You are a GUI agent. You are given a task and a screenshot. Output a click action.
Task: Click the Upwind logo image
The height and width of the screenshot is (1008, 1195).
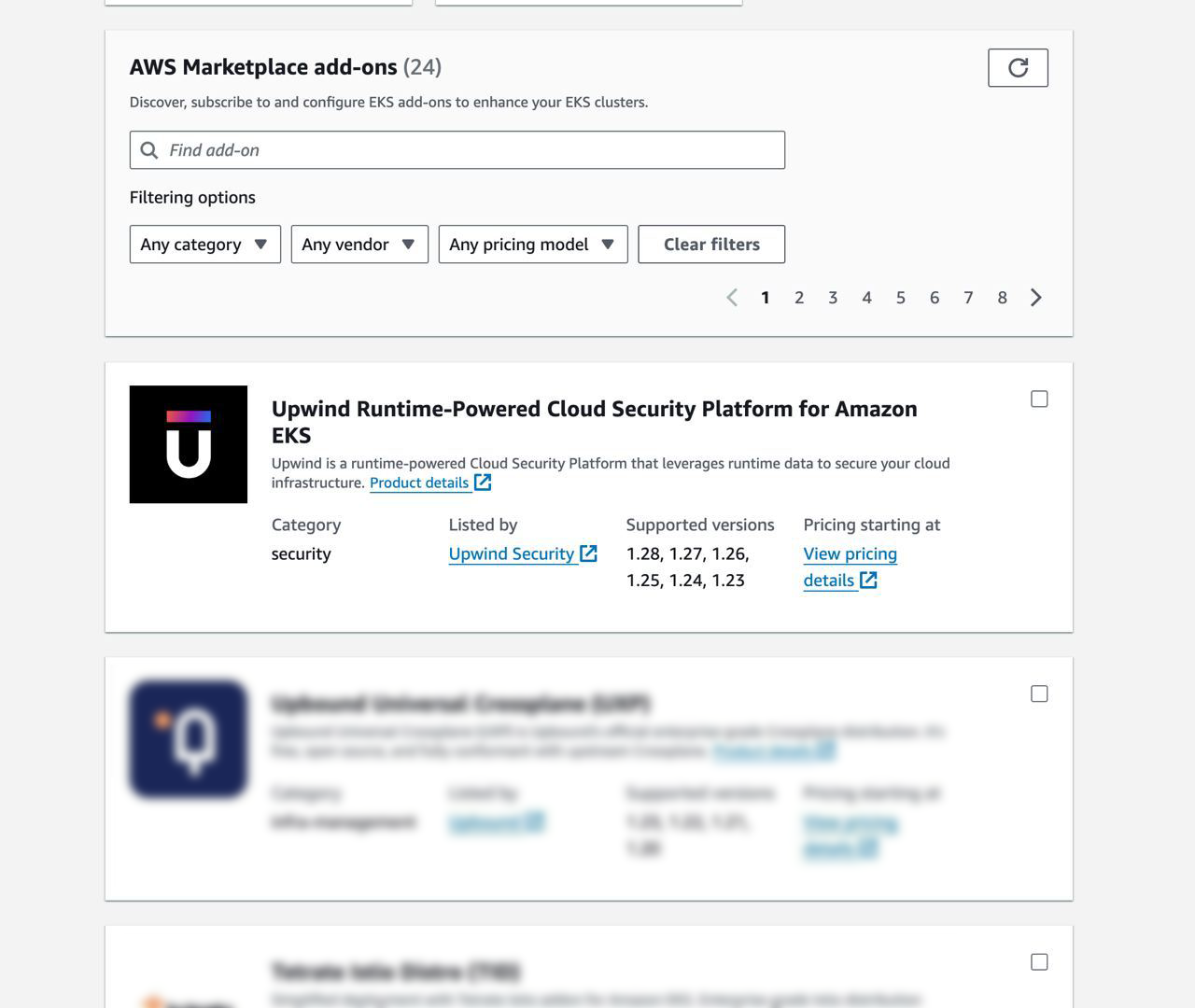point(188,443)
